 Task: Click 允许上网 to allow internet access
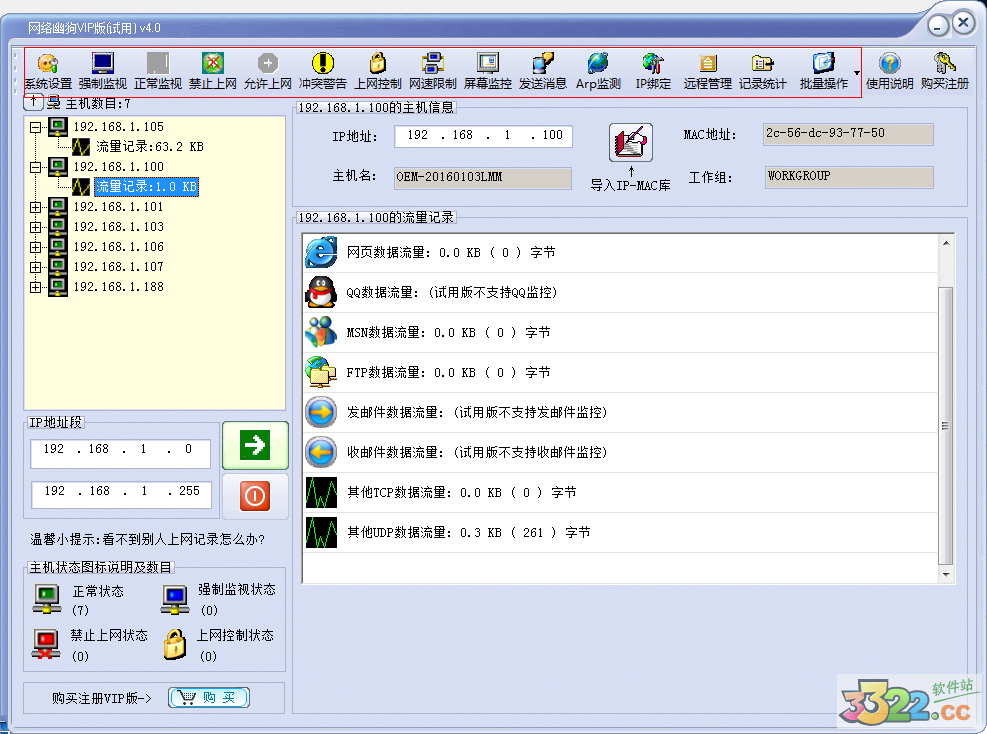(268, 71)
